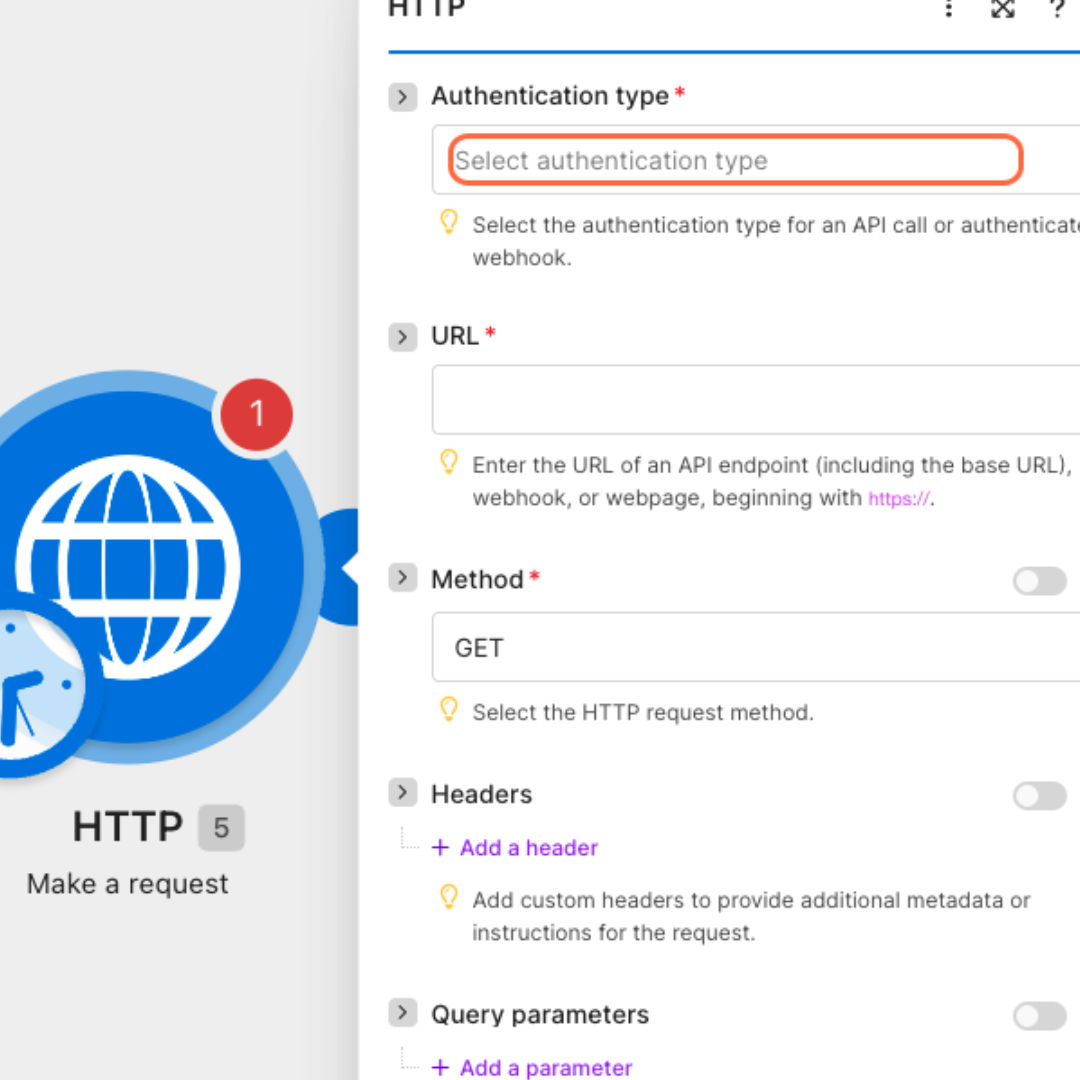Click the module number 5 badge
Viewport: 1080px width, 1080px height.
pyautogui.click(x=221, y=827)
